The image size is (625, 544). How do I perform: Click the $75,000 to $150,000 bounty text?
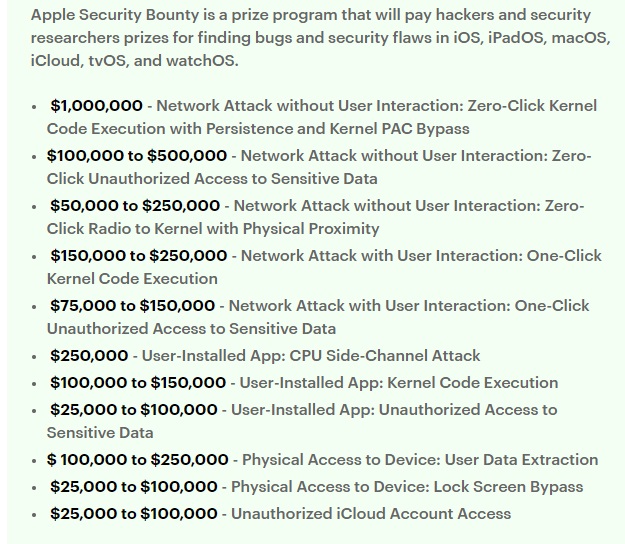[x=132, y=305]
